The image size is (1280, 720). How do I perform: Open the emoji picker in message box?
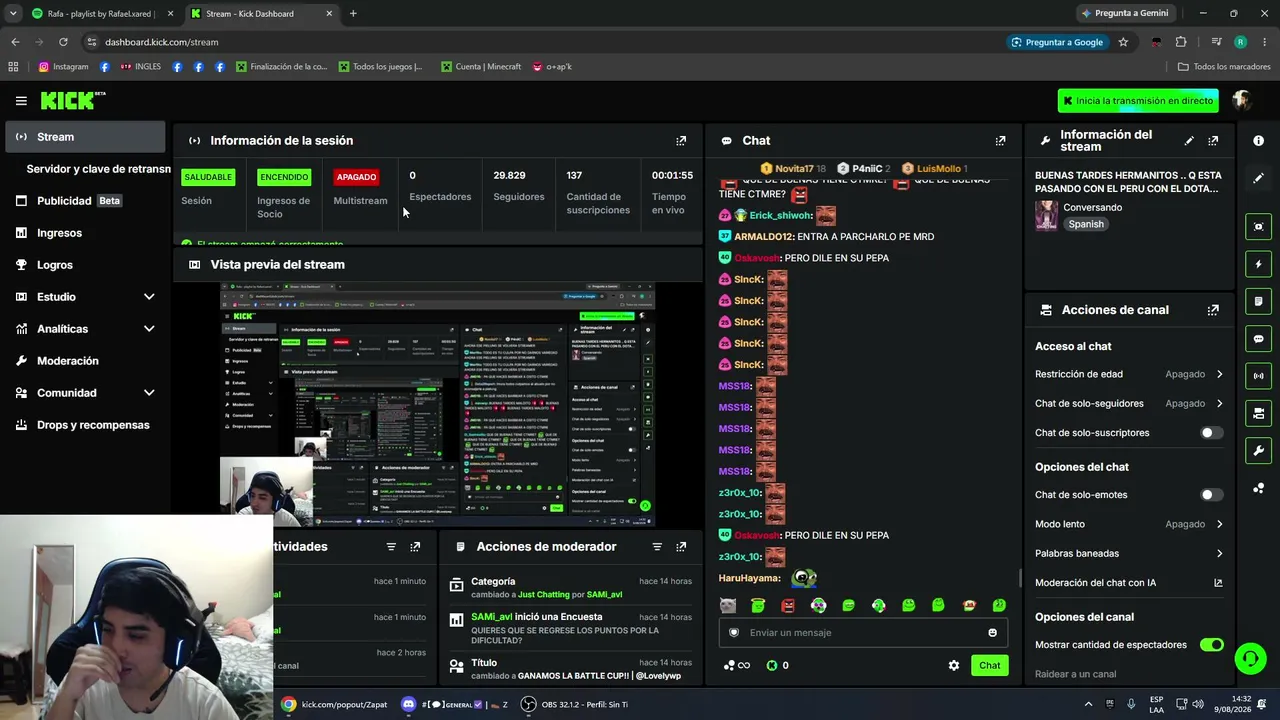pos(992,632)
